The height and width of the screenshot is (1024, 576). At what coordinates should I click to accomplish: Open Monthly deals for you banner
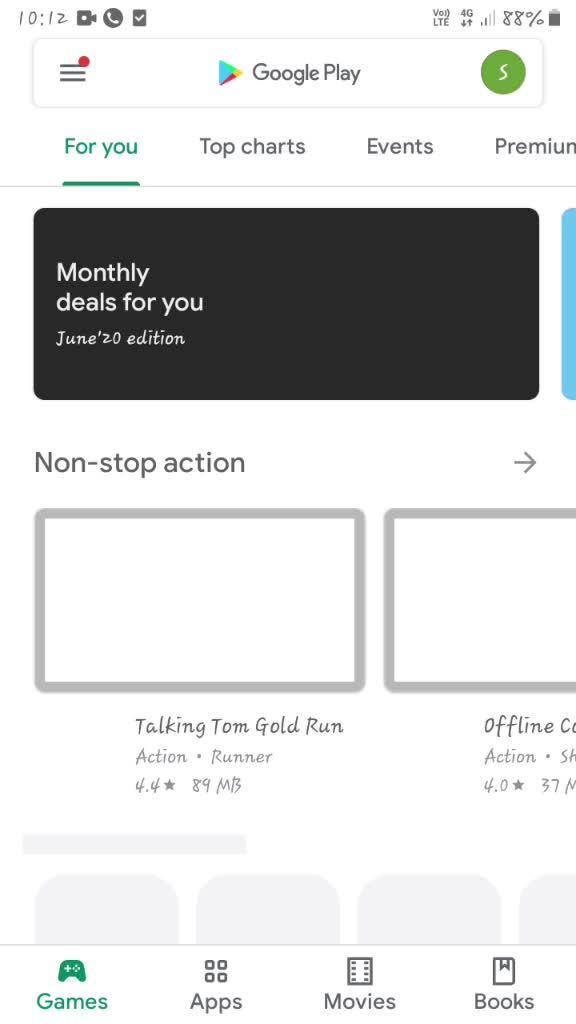pos(286,304)
